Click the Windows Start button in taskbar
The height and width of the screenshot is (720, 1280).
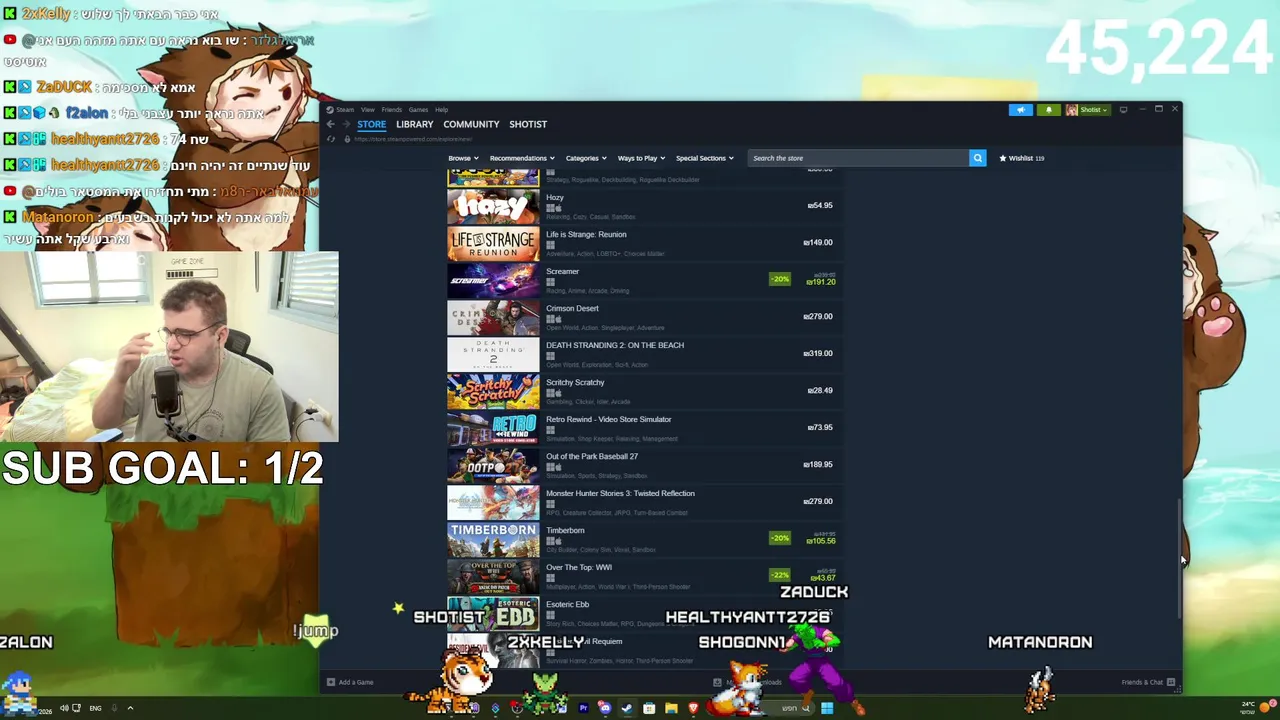[827, 708]
